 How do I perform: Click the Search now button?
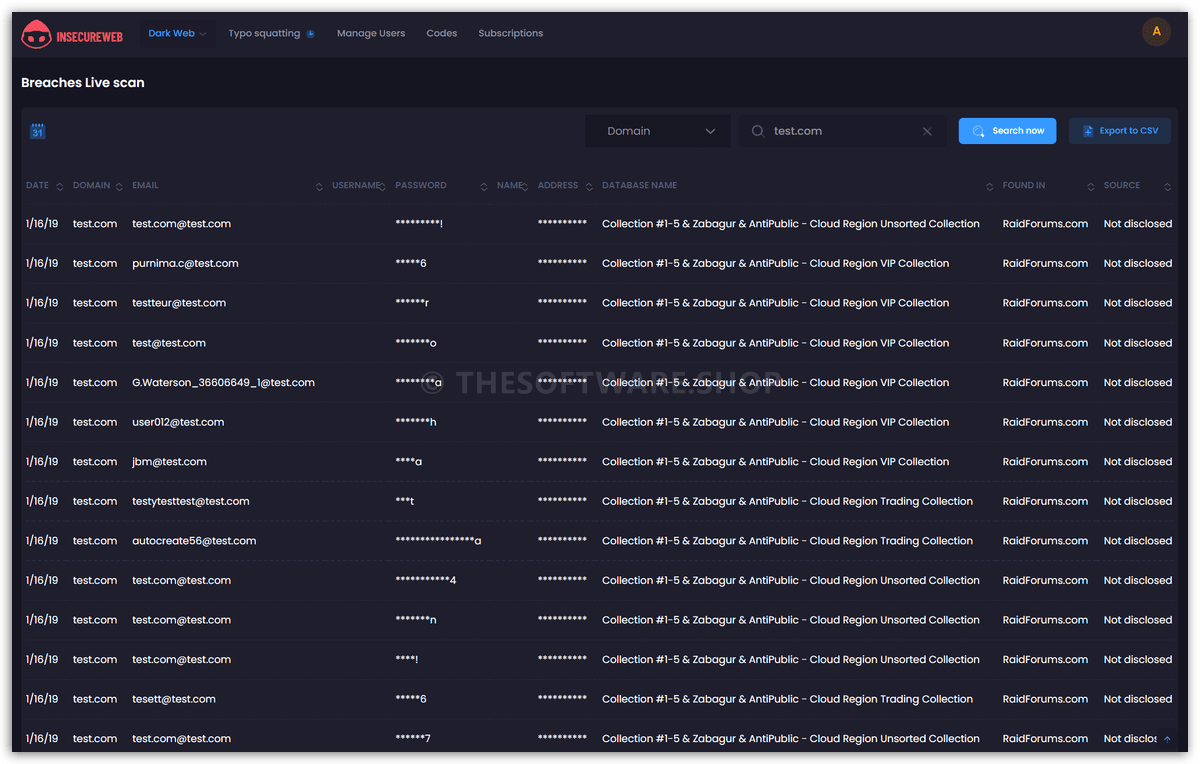click(x=1007, y=131)
